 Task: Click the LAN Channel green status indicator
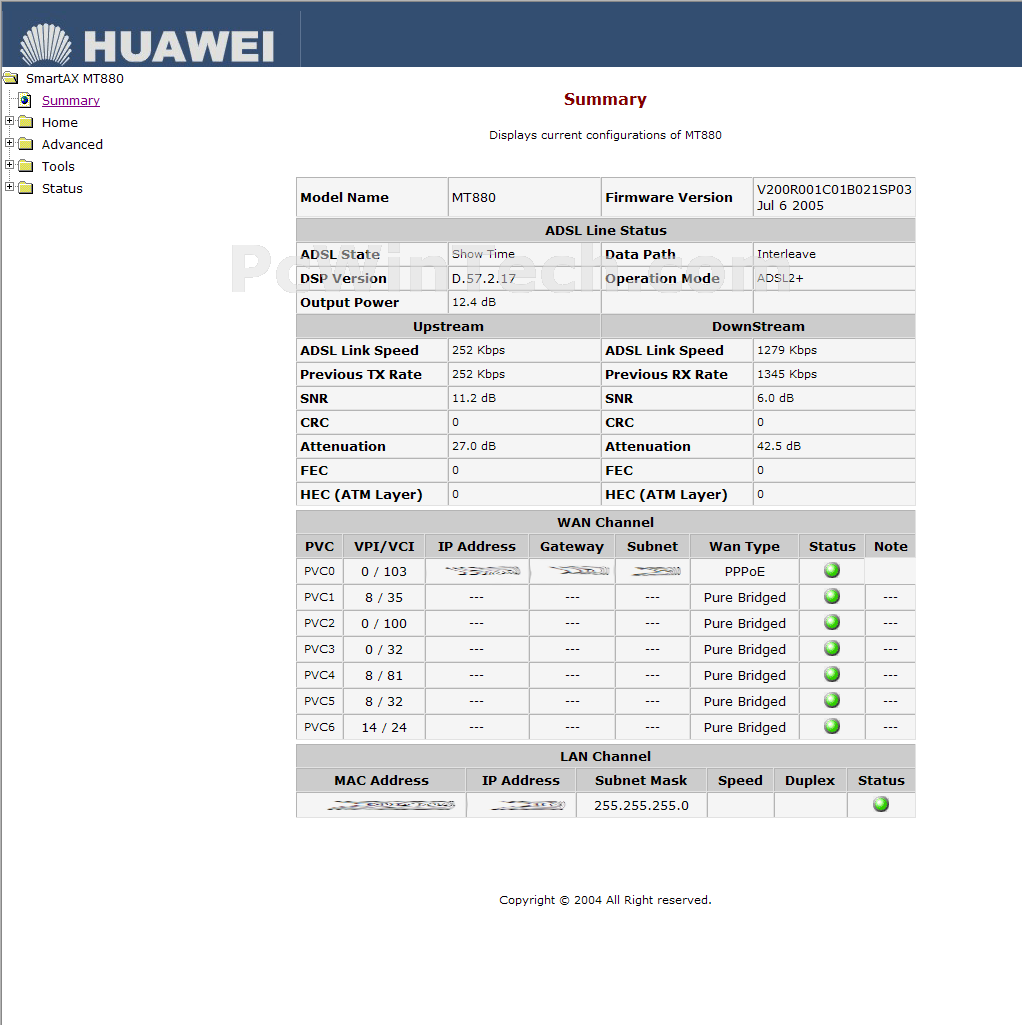click(881, 804)
